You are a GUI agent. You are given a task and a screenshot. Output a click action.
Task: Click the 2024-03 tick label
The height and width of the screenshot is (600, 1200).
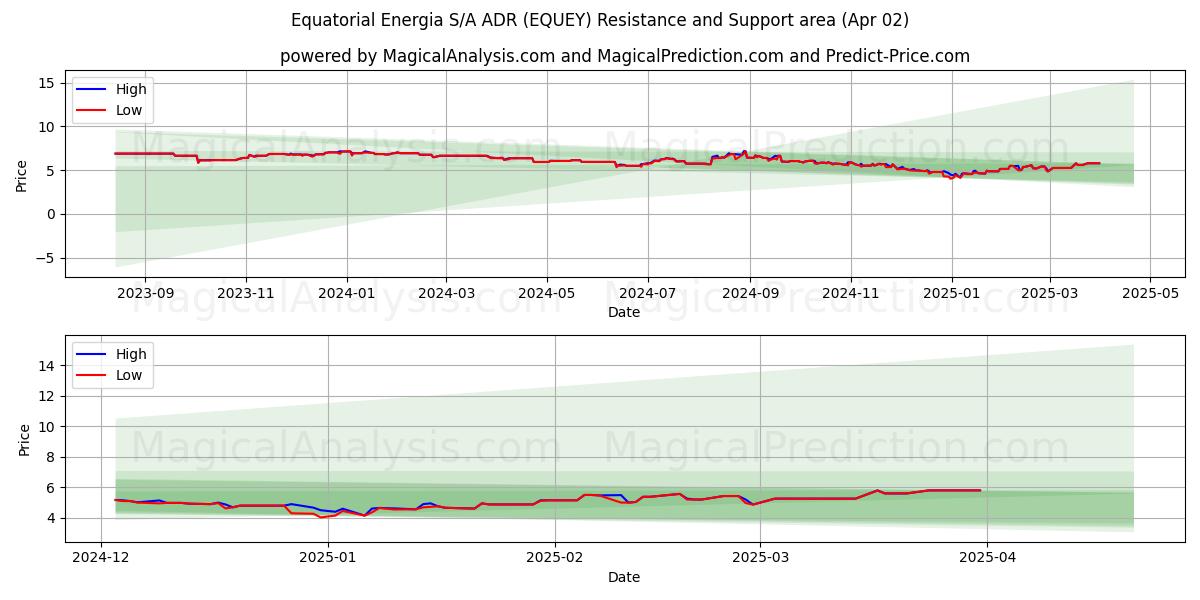(446, 293)
